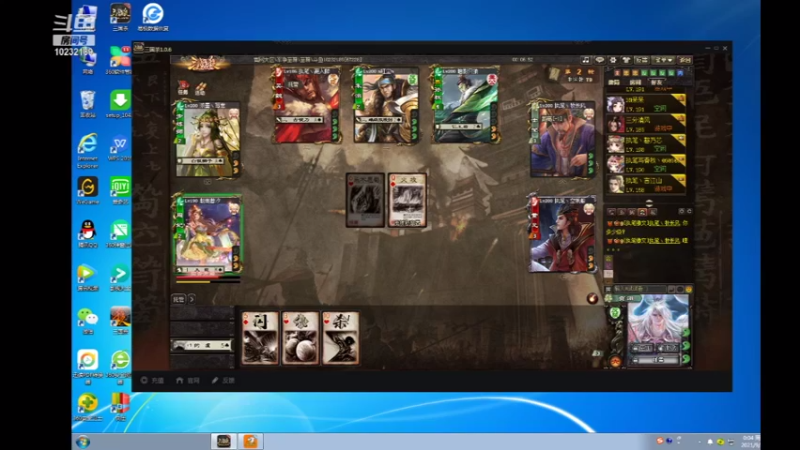
Task: Select friend row with red-dressed avatar
Action: point(646,124)
